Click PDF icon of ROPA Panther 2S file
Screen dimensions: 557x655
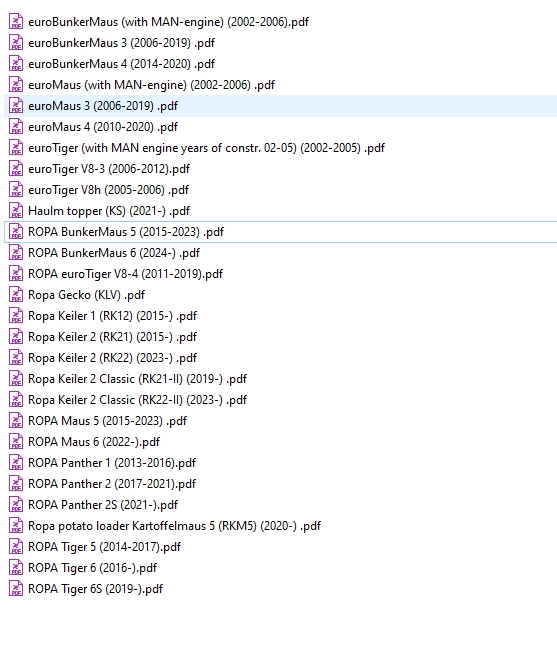pos(16,505)
